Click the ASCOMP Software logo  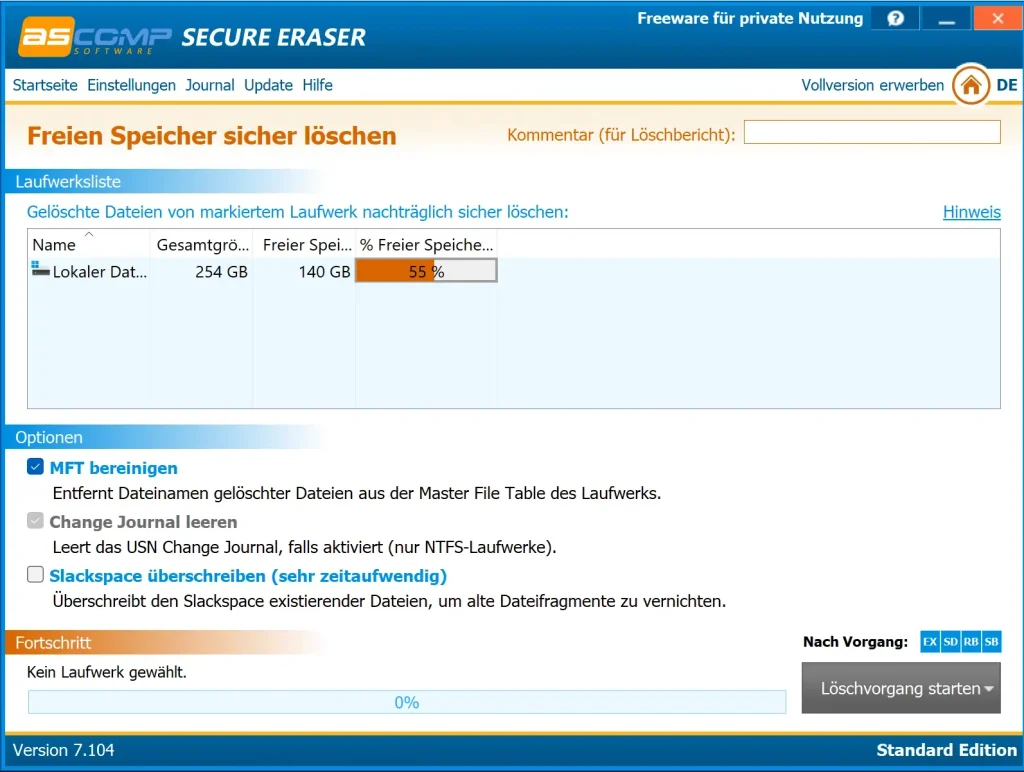[x=95, y=37]
